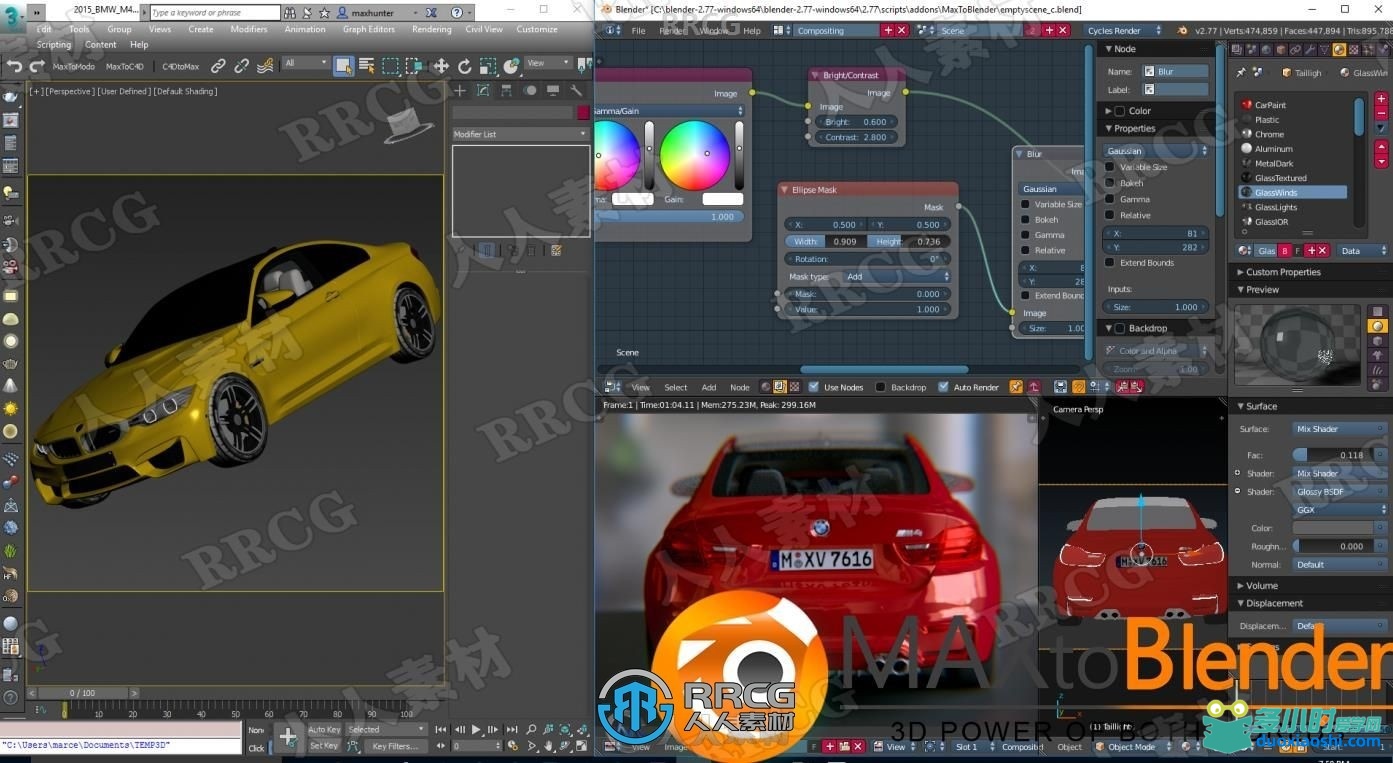The height and width of the screenshot is (763, 1393).
Task: Open the Mask type Add dropdown
Action: tap(897, 277)
